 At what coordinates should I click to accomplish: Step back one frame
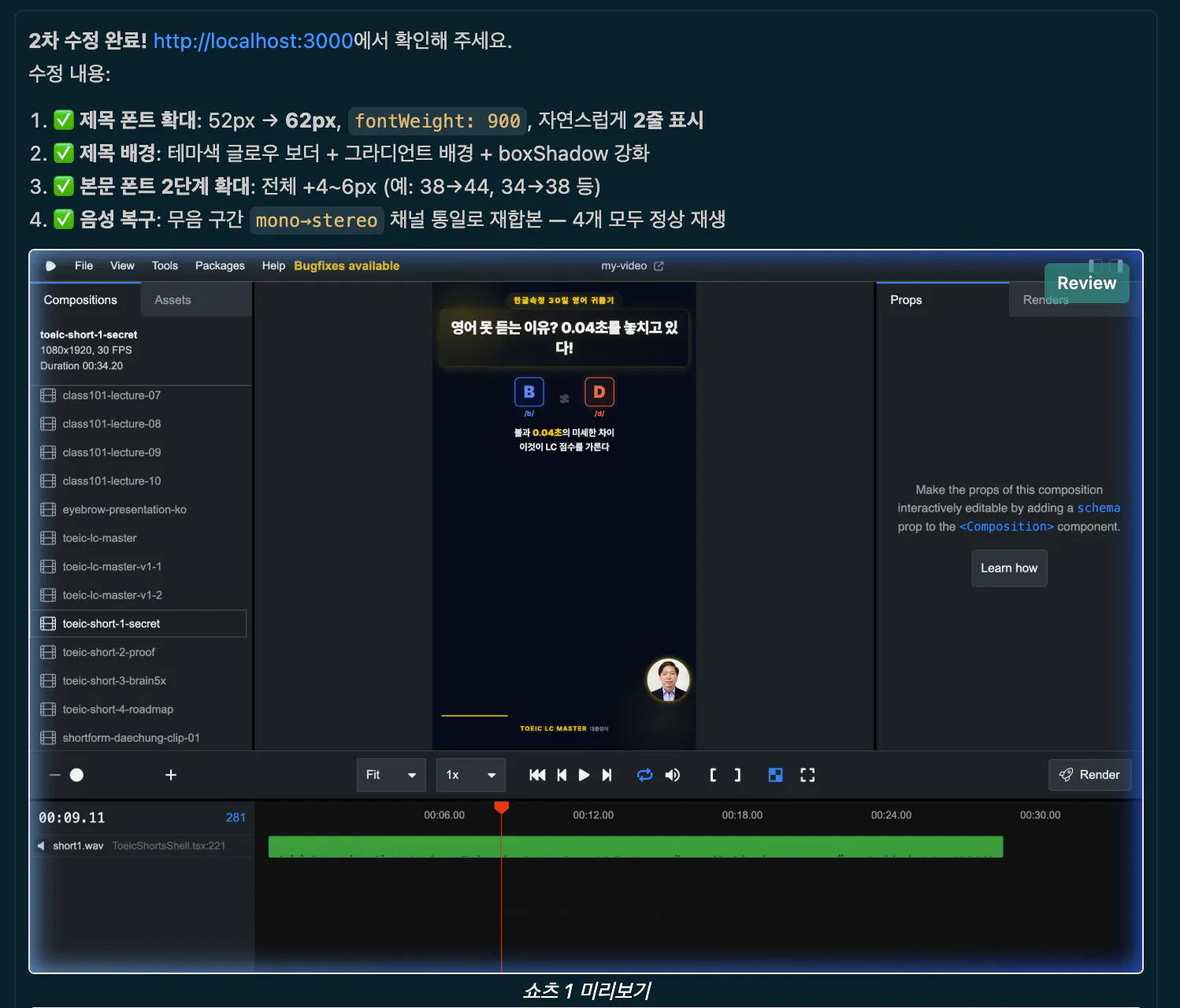tap(561, 775)
